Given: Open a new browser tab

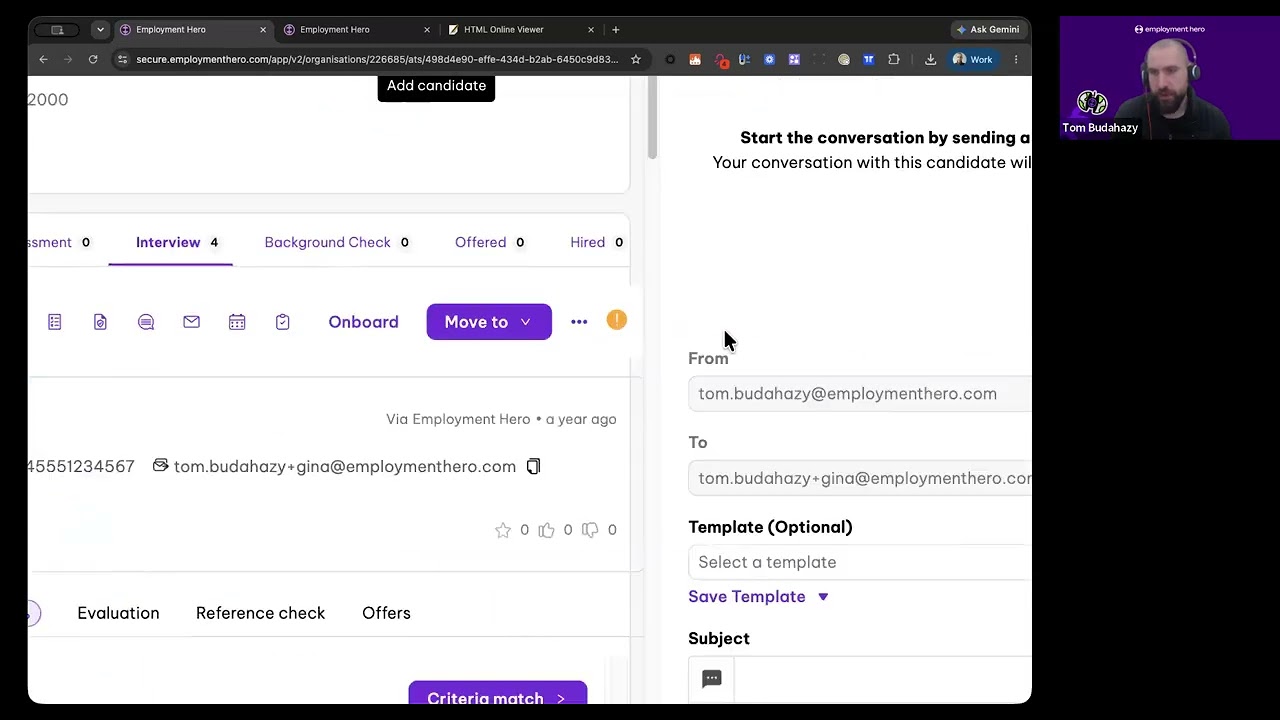Looking at the screenshot, I should (x=616, y=30).
